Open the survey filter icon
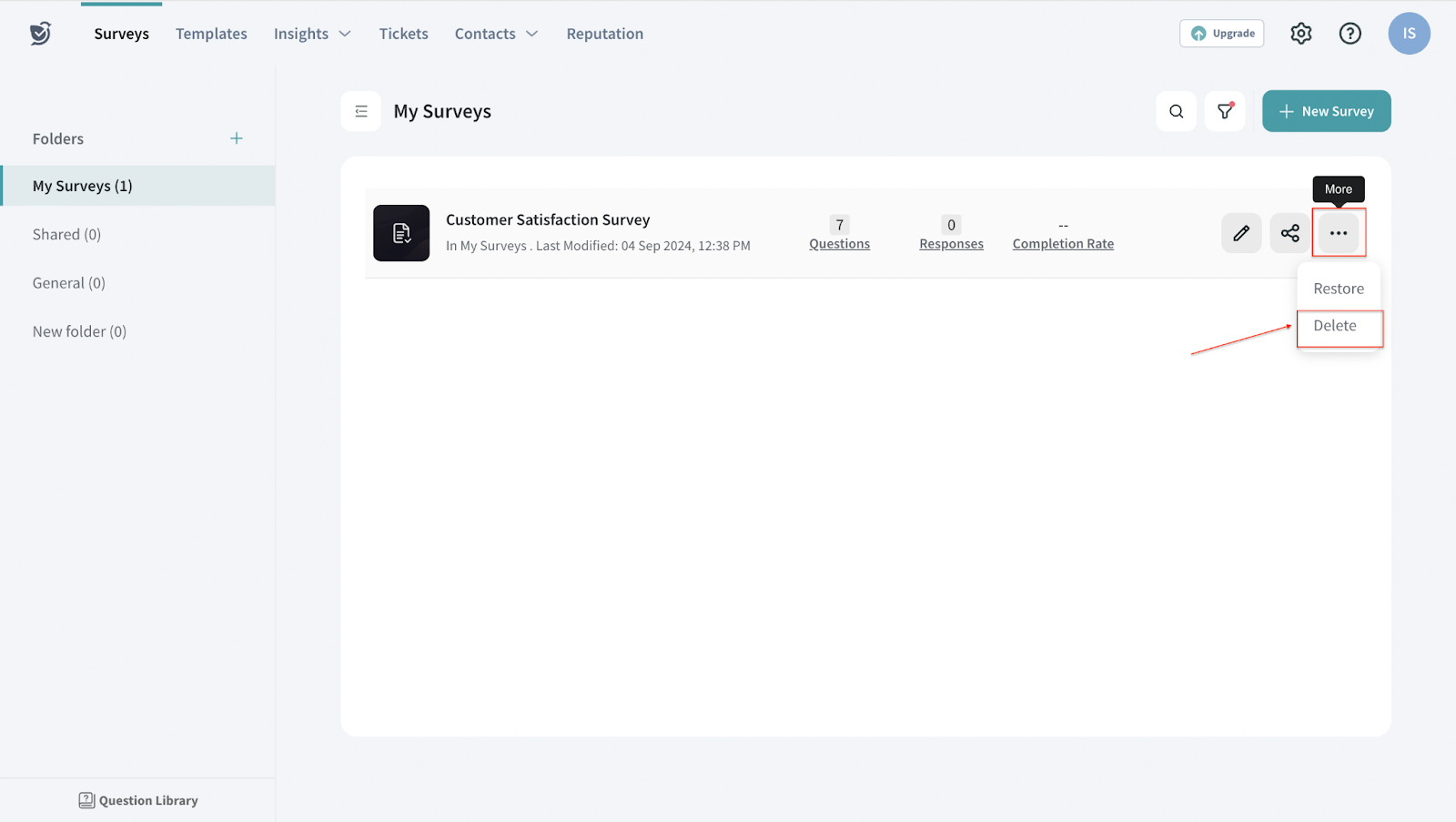The height and width of the screenshot is (822, 1456). (1225, 111)
